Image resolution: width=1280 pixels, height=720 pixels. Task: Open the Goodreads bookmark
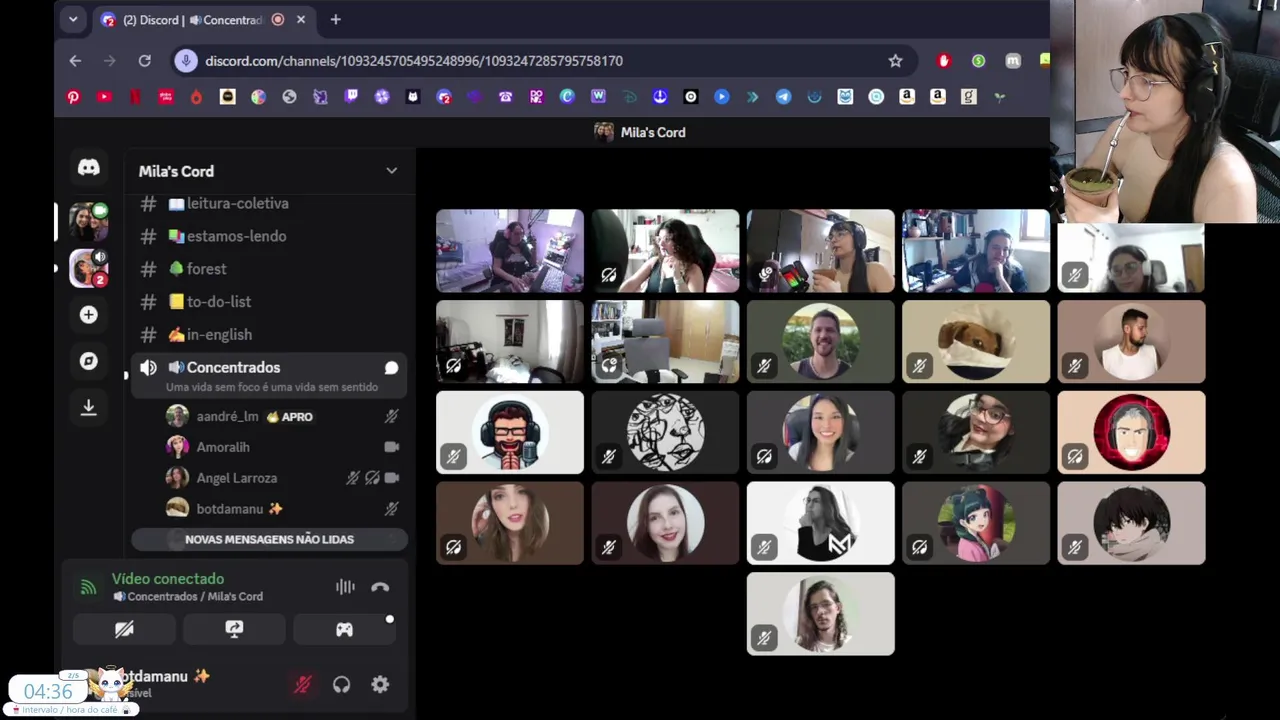tap(968, 97)
